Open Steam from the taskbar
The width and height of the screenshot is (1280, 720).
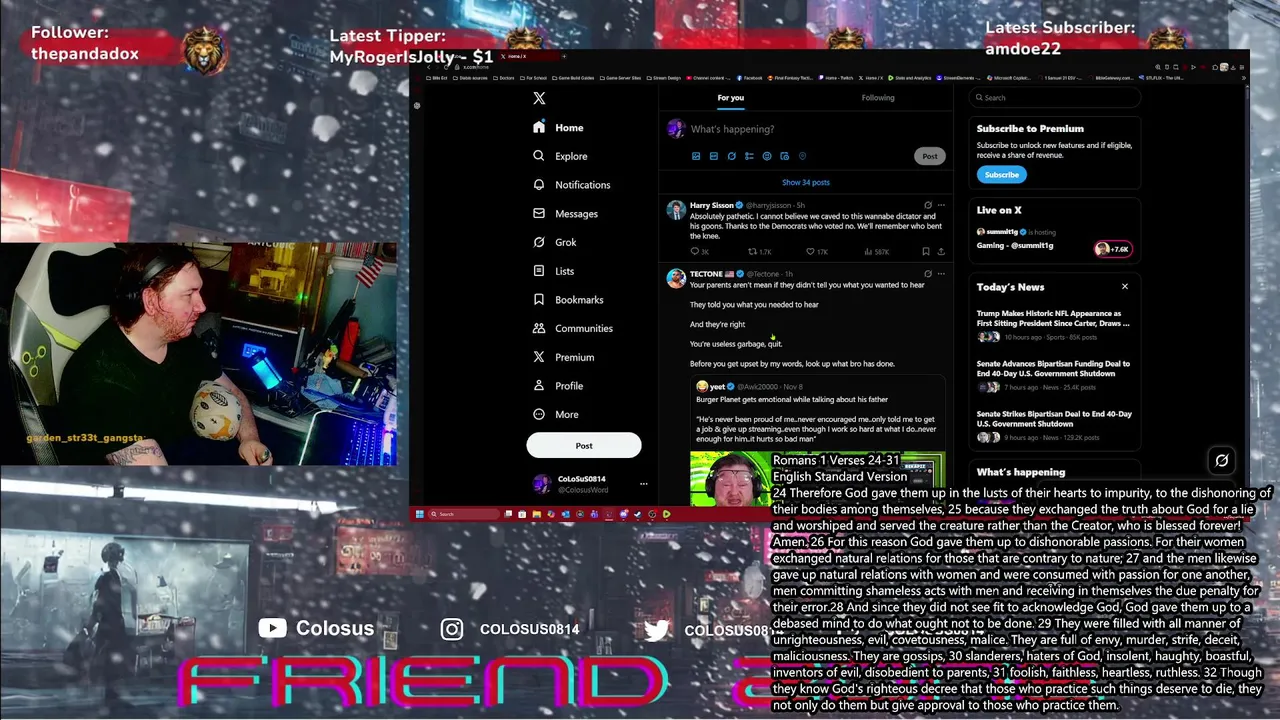pyautogui.click(x=637, y=514)
